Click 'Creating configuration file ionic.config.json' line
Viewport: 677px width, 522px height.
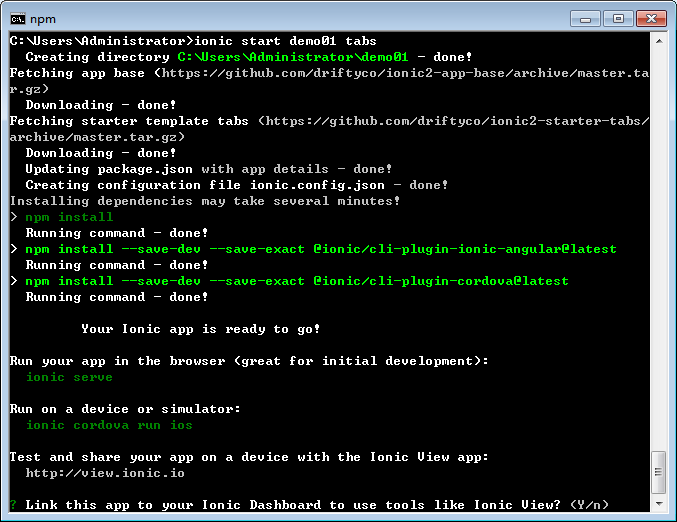[237, 185]
